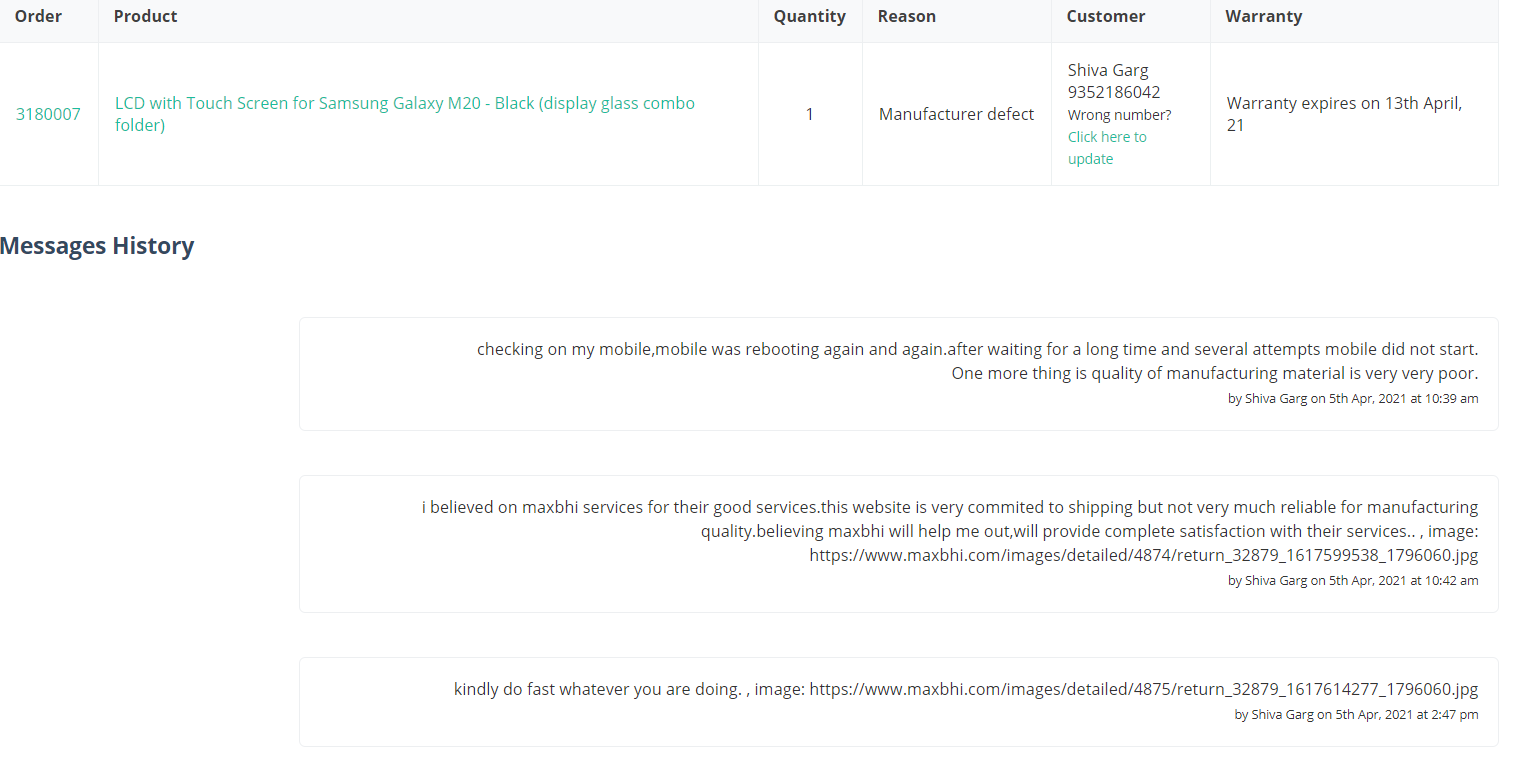Click phone number 9352186042
The width and height of the screenshot is (1518, 769).
click(x=1114, y=92)
